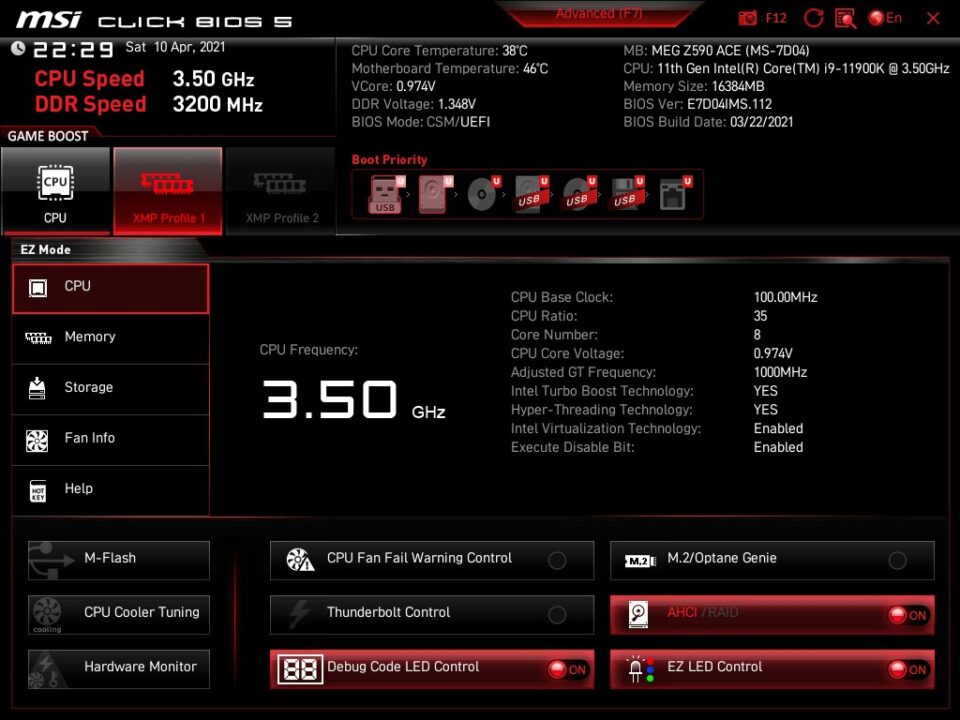Open the Memory section in sidebar

click(x=110, y=338)
